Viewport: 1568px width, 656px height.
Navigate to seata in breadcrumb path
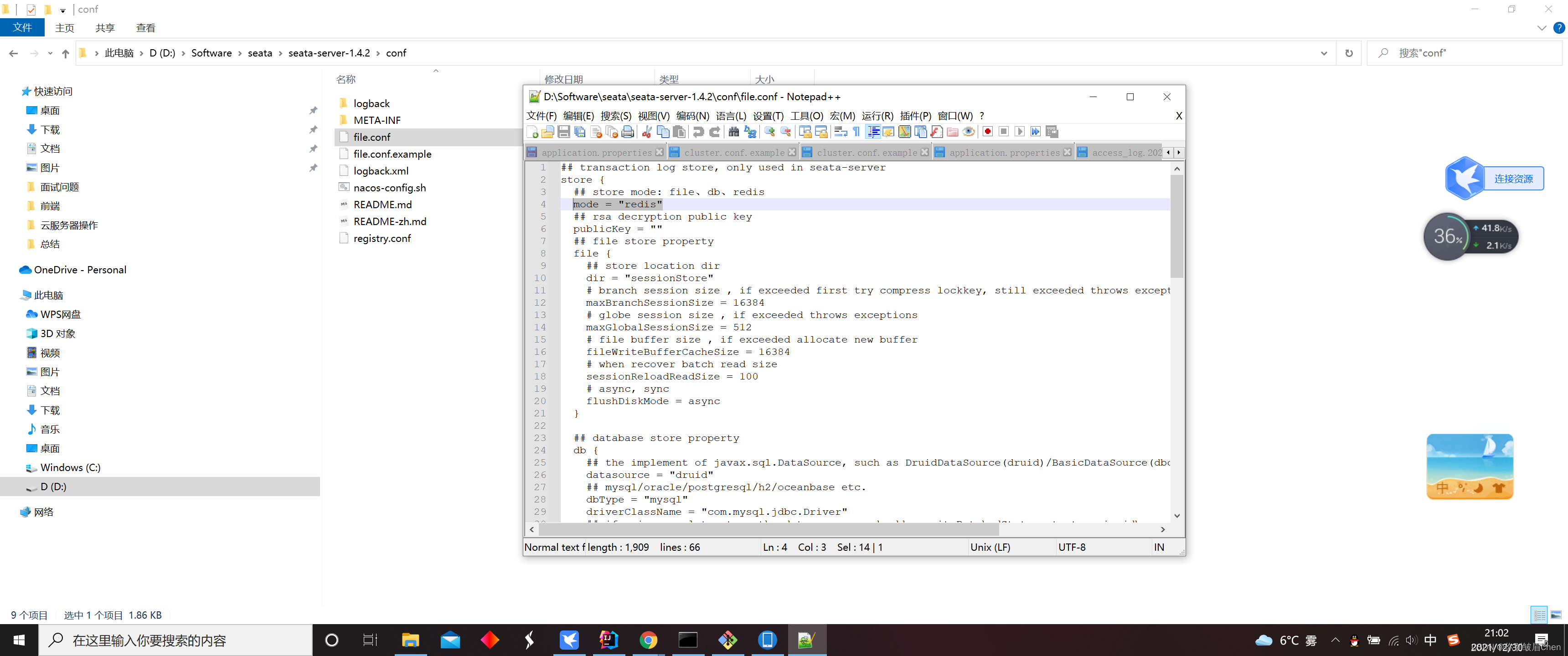click(x=260, y=54)
